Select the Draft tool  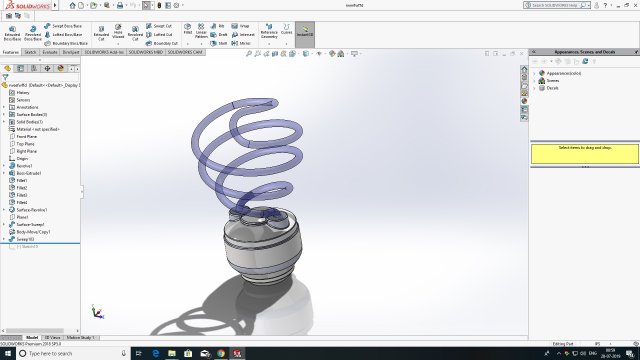point(219,35)
